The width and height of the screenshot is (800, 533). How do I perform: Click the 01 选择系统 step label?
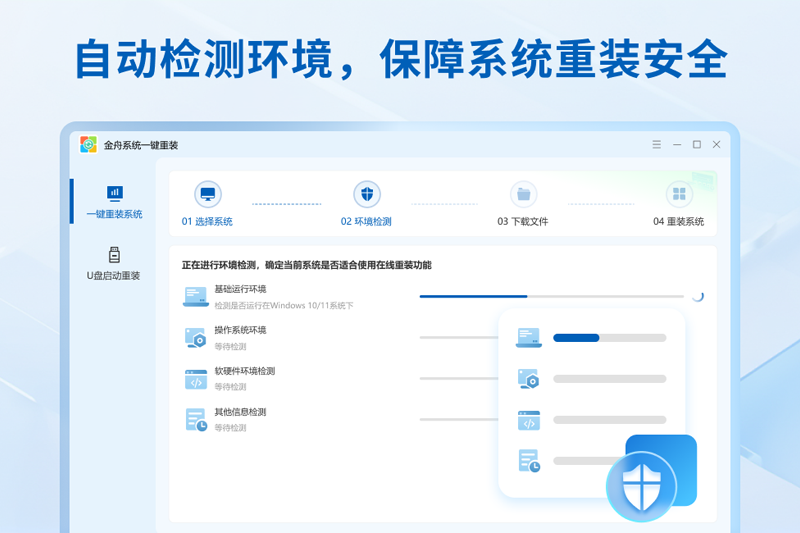point(207,222)
